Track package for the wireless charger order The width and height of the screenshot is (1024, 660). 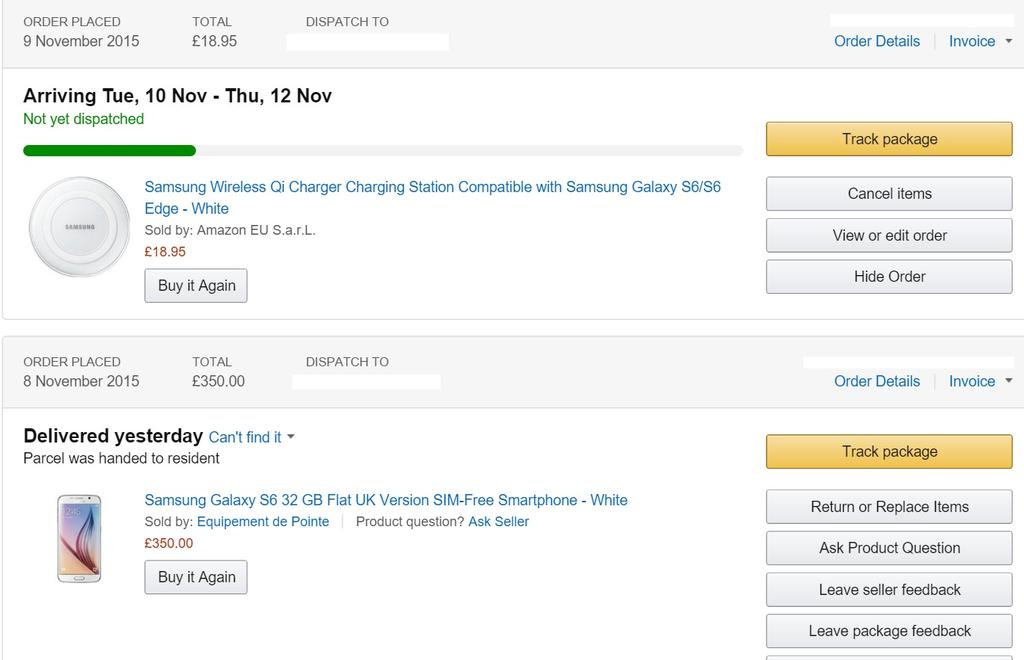[x=889, y=139]
